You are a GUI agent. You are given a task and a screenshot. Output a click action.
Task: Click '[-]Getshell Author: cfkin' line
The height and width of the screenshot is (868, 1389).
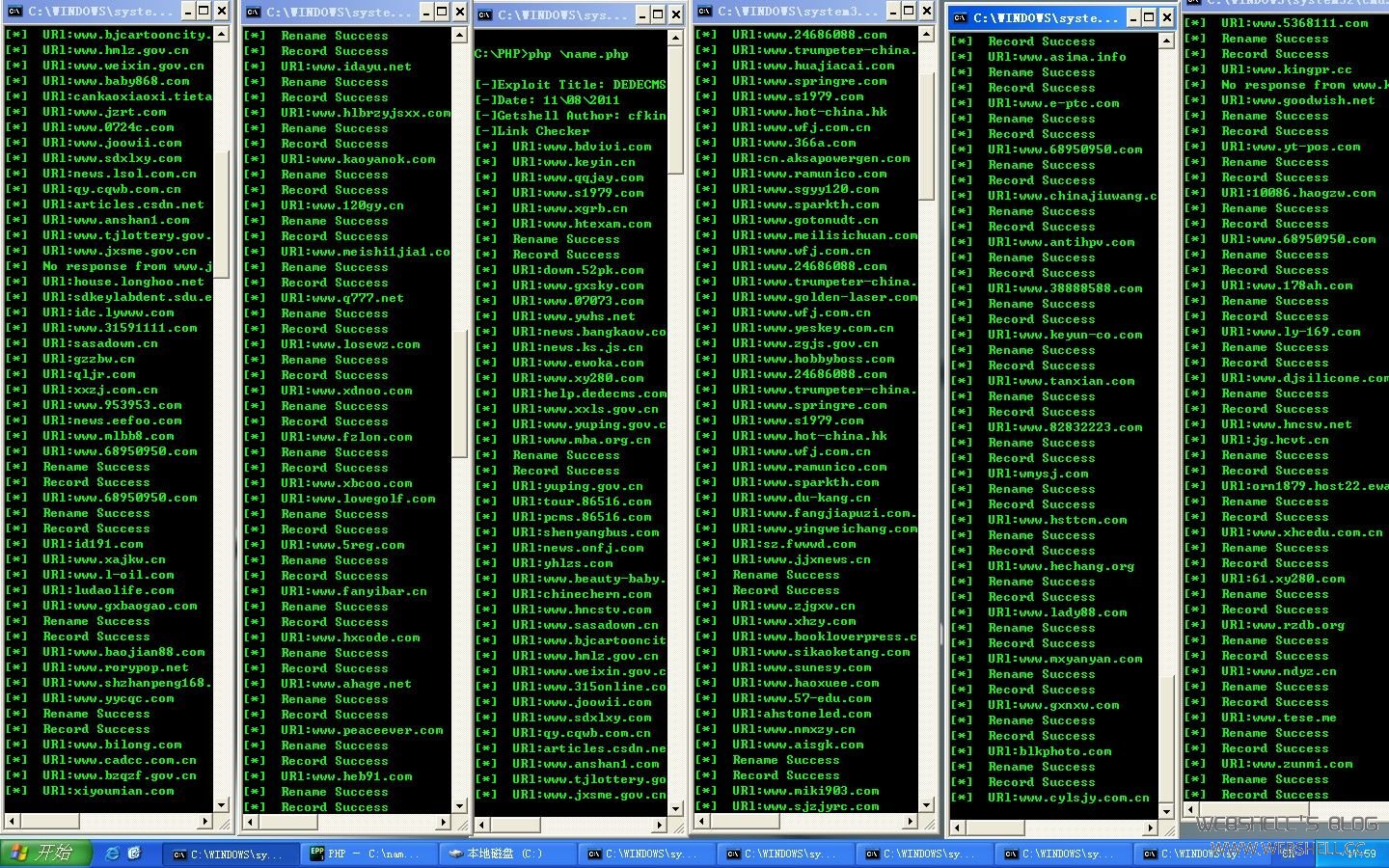pyautogui.click(x=570, y=116)
